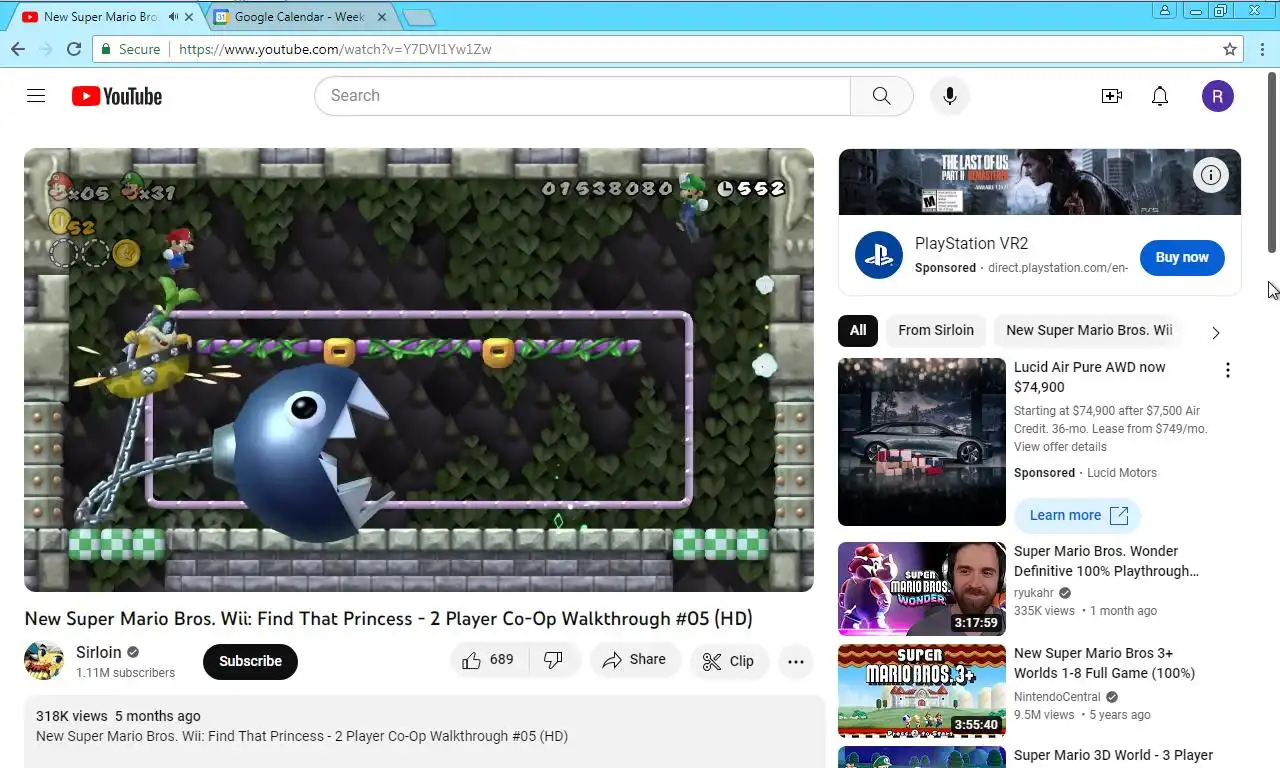
Task: Mute the tab via speaker icon
Action: pos(174,17)
